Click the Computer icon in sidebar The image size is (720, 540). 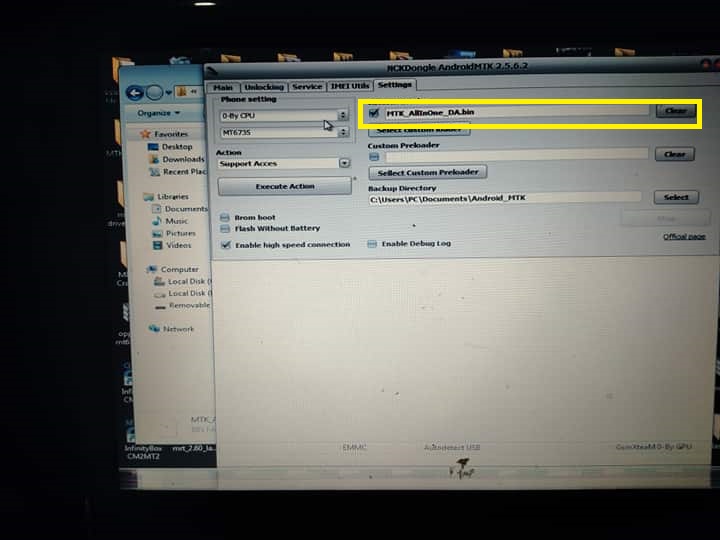(152, 270)
